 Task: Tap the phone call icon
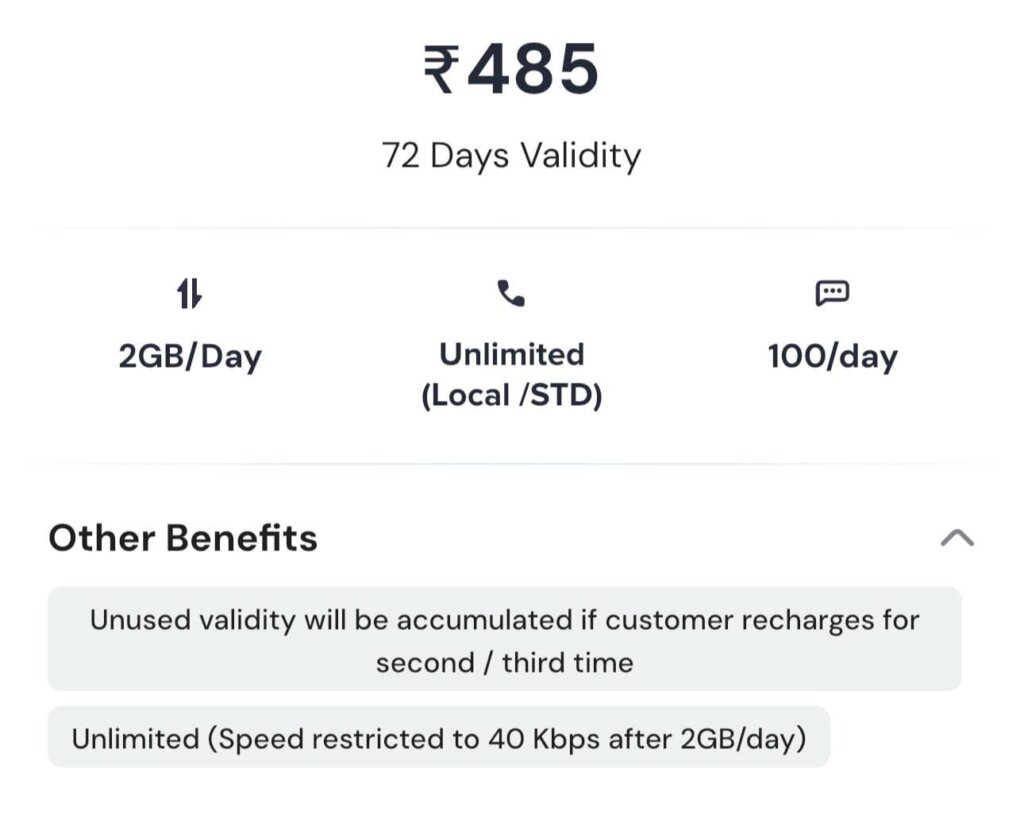click(511, 293)
